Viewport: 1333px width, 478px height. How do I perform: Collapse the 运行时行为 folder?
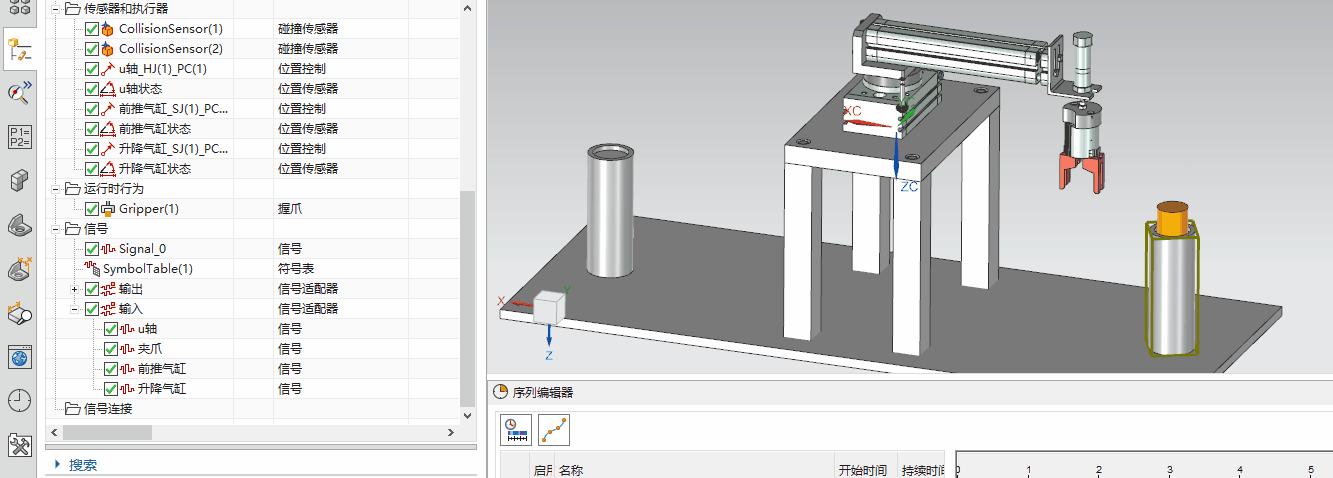pyautogui.click(x=56, y=189)
